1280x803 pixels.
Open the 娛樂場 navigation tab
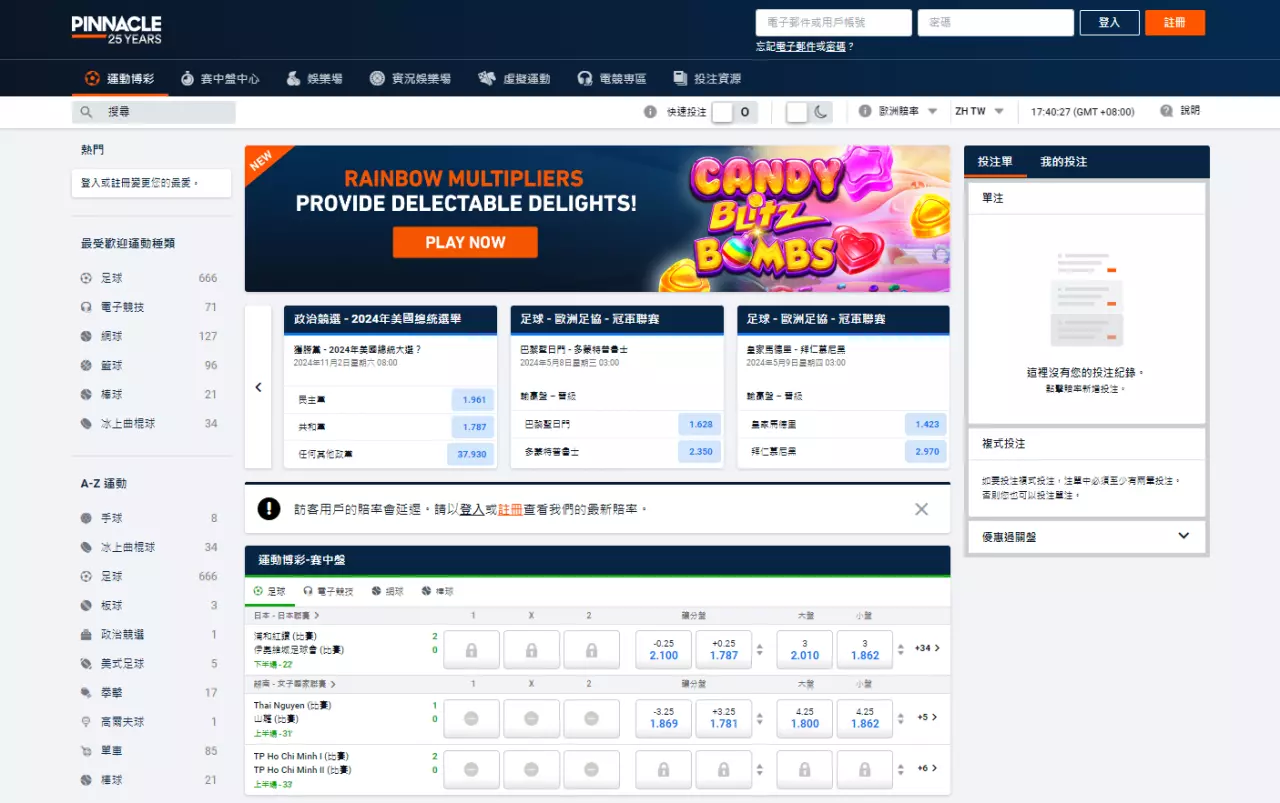[x=314, y=78]
